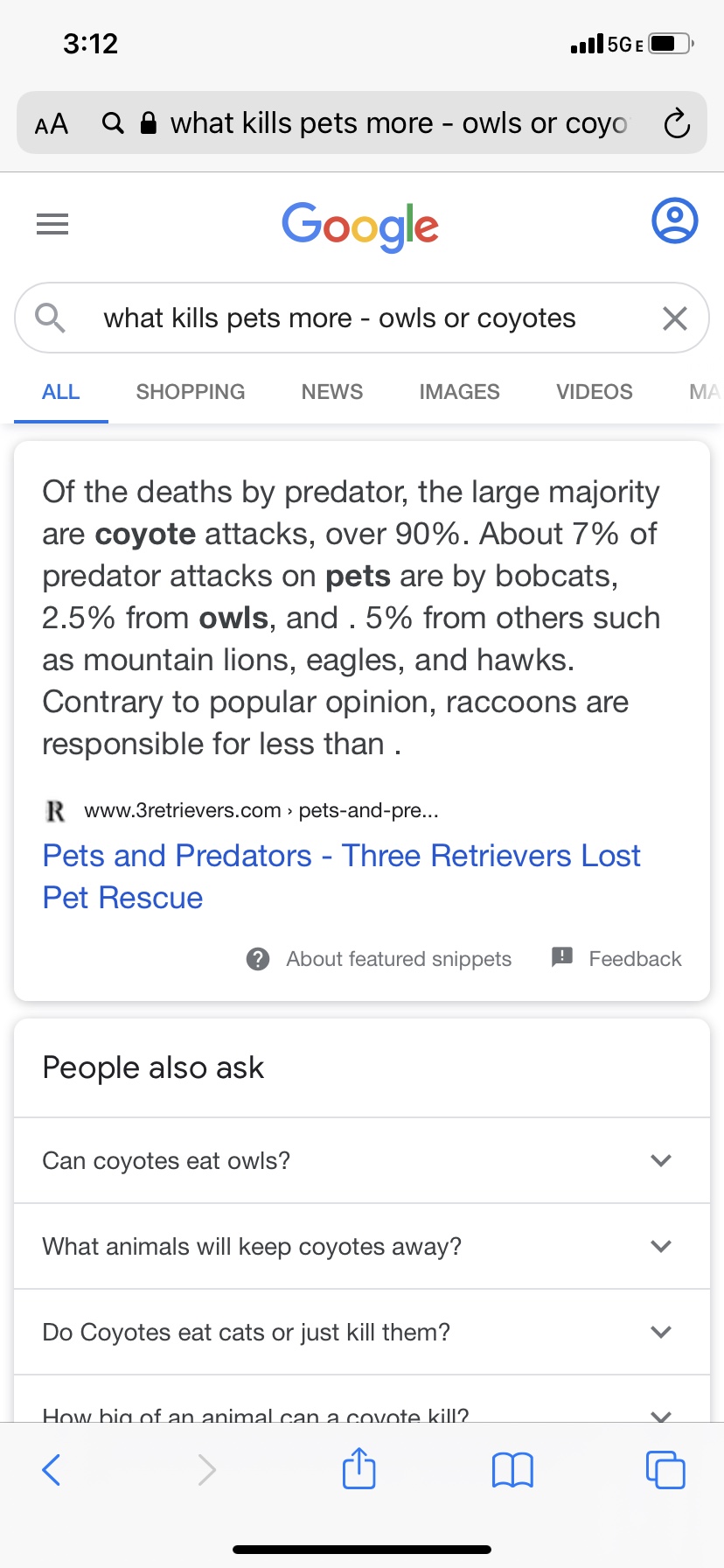
Task: Open Google hamburger menu
Action: point(52,224)
